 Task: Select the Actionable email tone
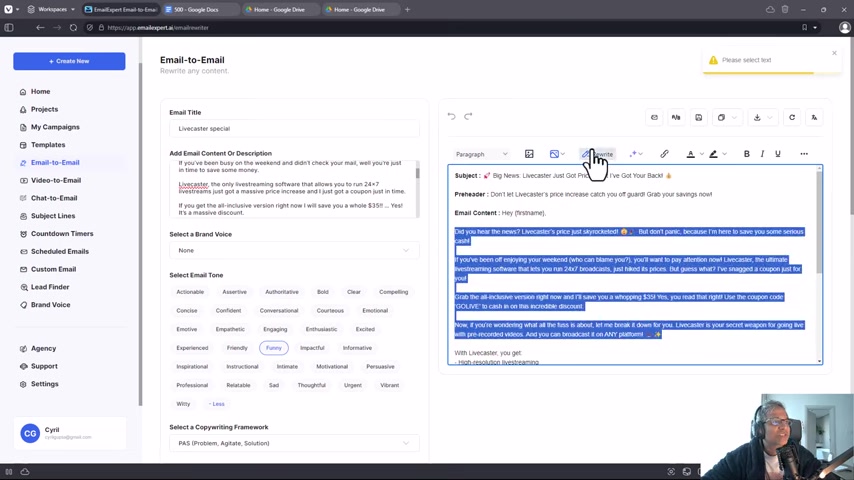pos(190,292)
